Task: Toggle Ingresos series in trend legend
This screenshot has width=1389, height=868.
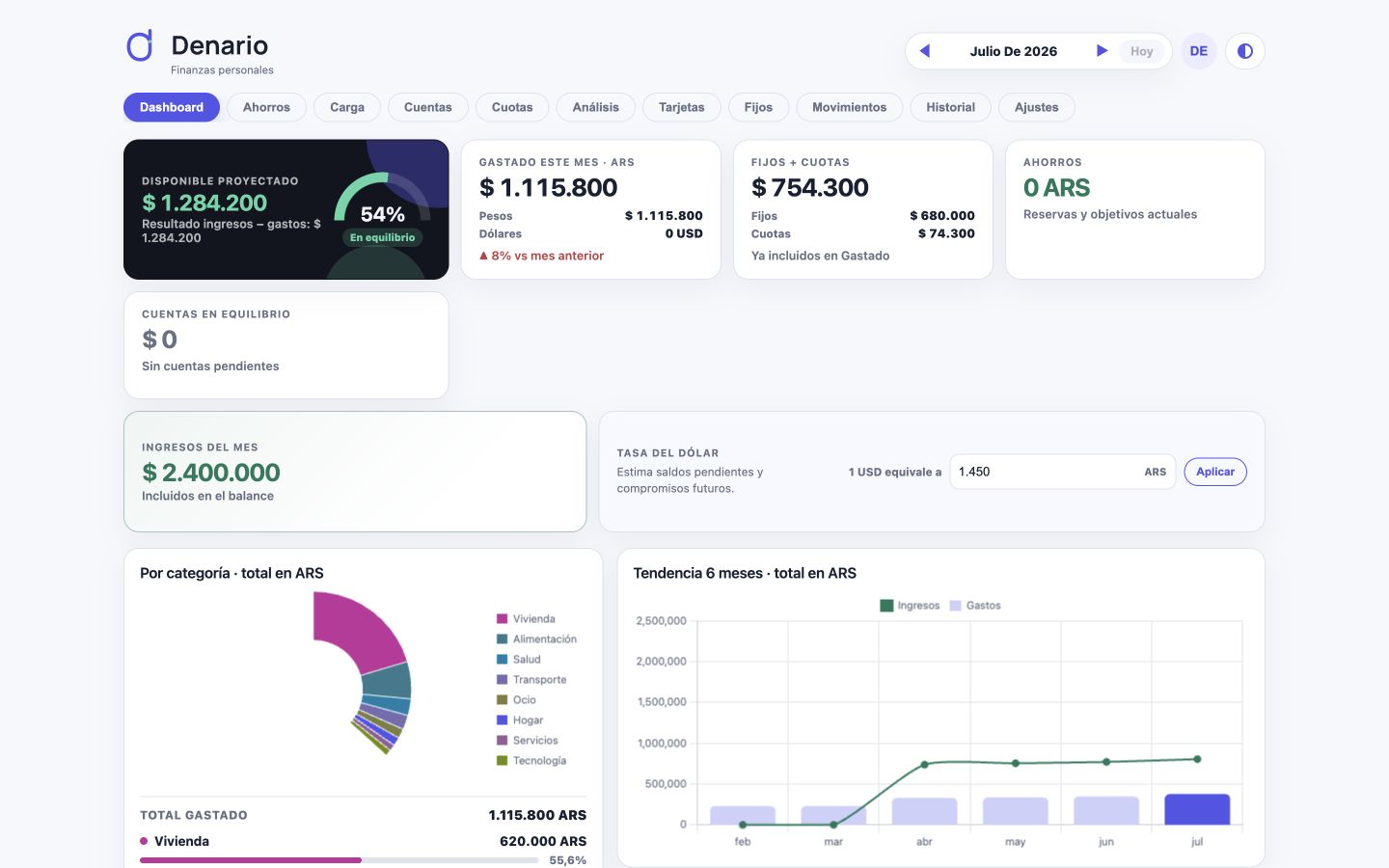Action: point(910,606)
